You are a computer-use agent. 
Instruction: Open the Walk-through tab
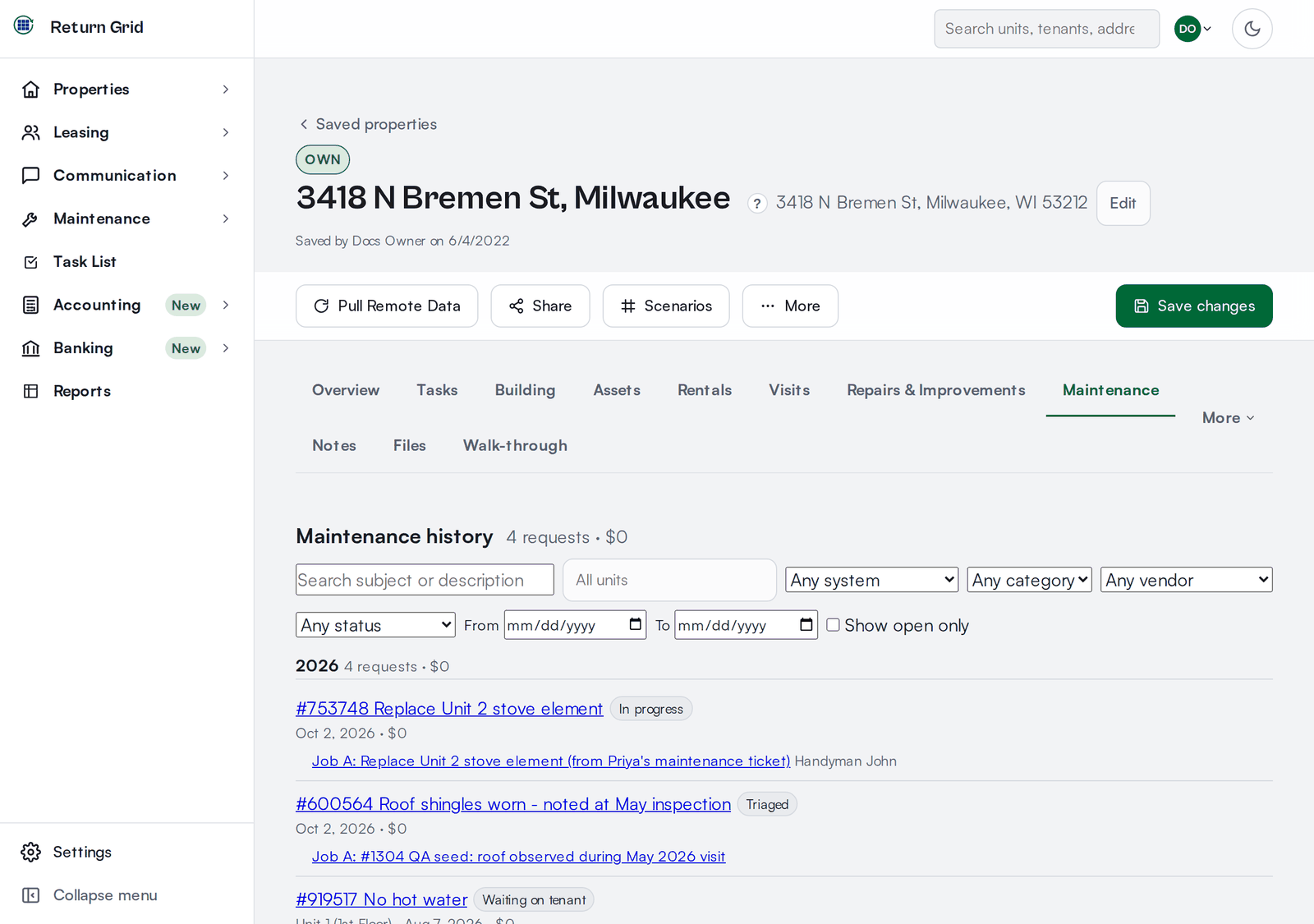pyautogui.click(x=515, y=445)
